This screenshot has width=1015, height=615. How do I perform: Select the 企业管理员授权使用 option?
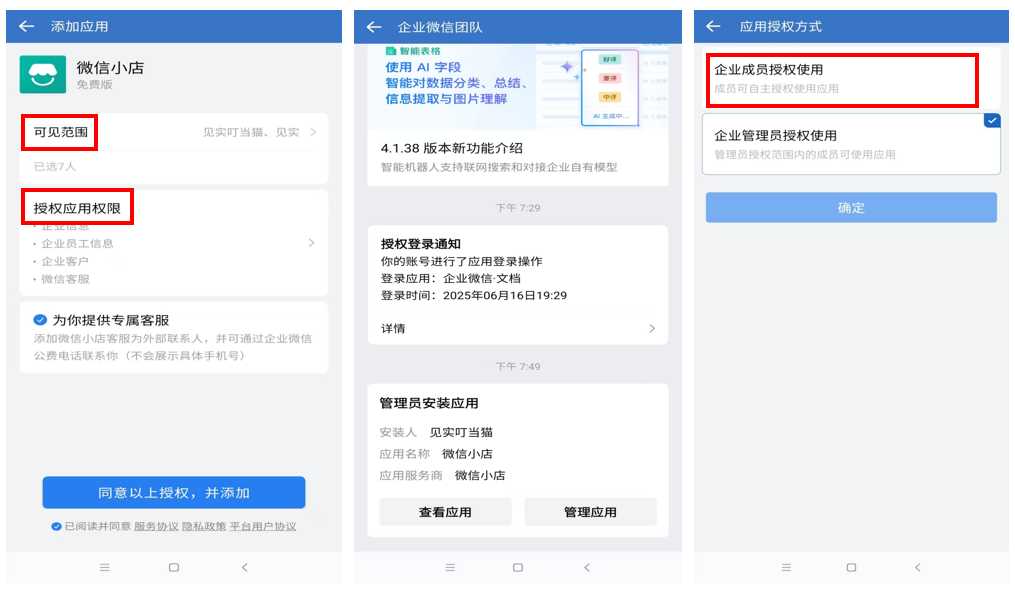[851, 144]
